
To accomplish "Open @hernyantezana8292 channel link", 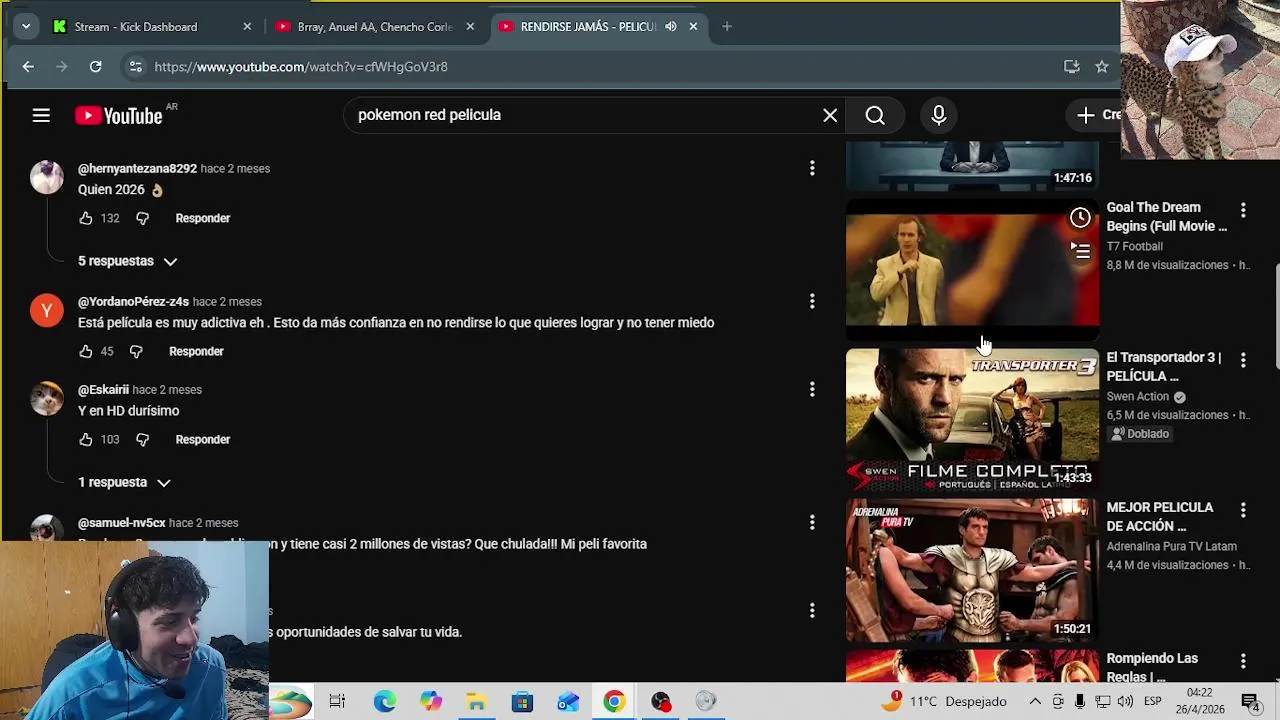I will [x=137, y=168].
